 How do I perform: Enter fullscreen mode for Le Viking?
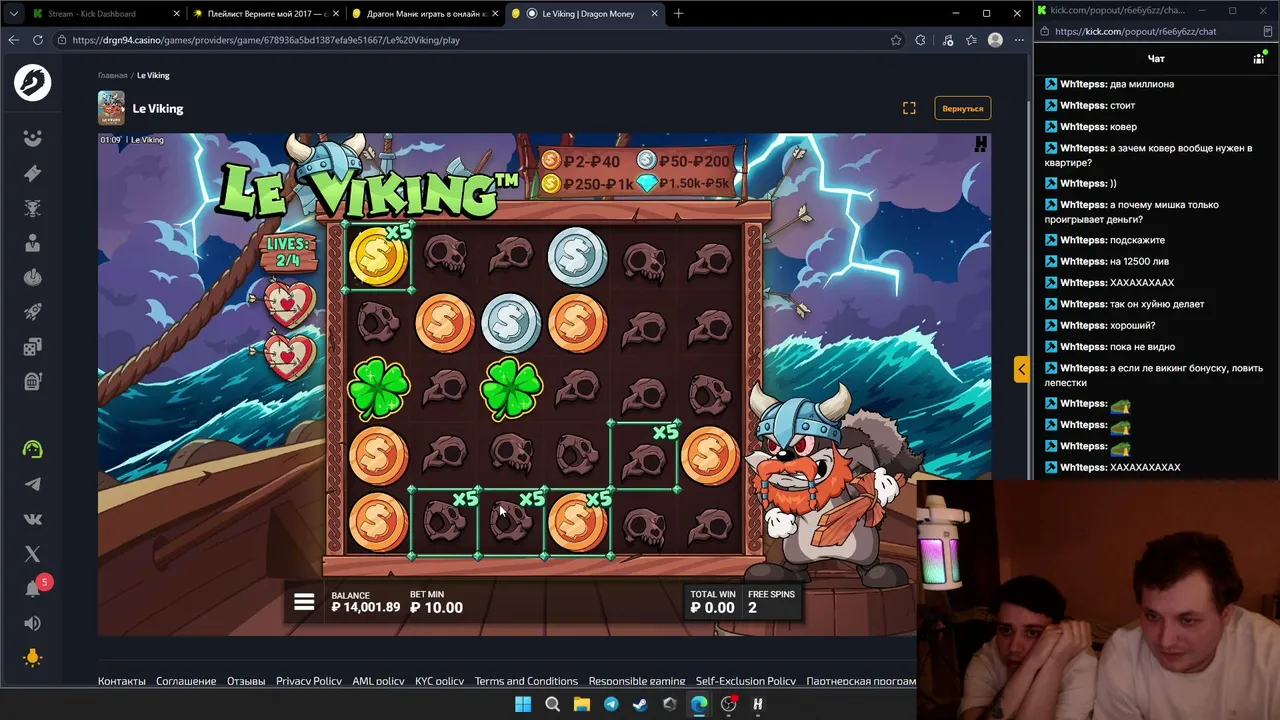[x=909, y=108]
